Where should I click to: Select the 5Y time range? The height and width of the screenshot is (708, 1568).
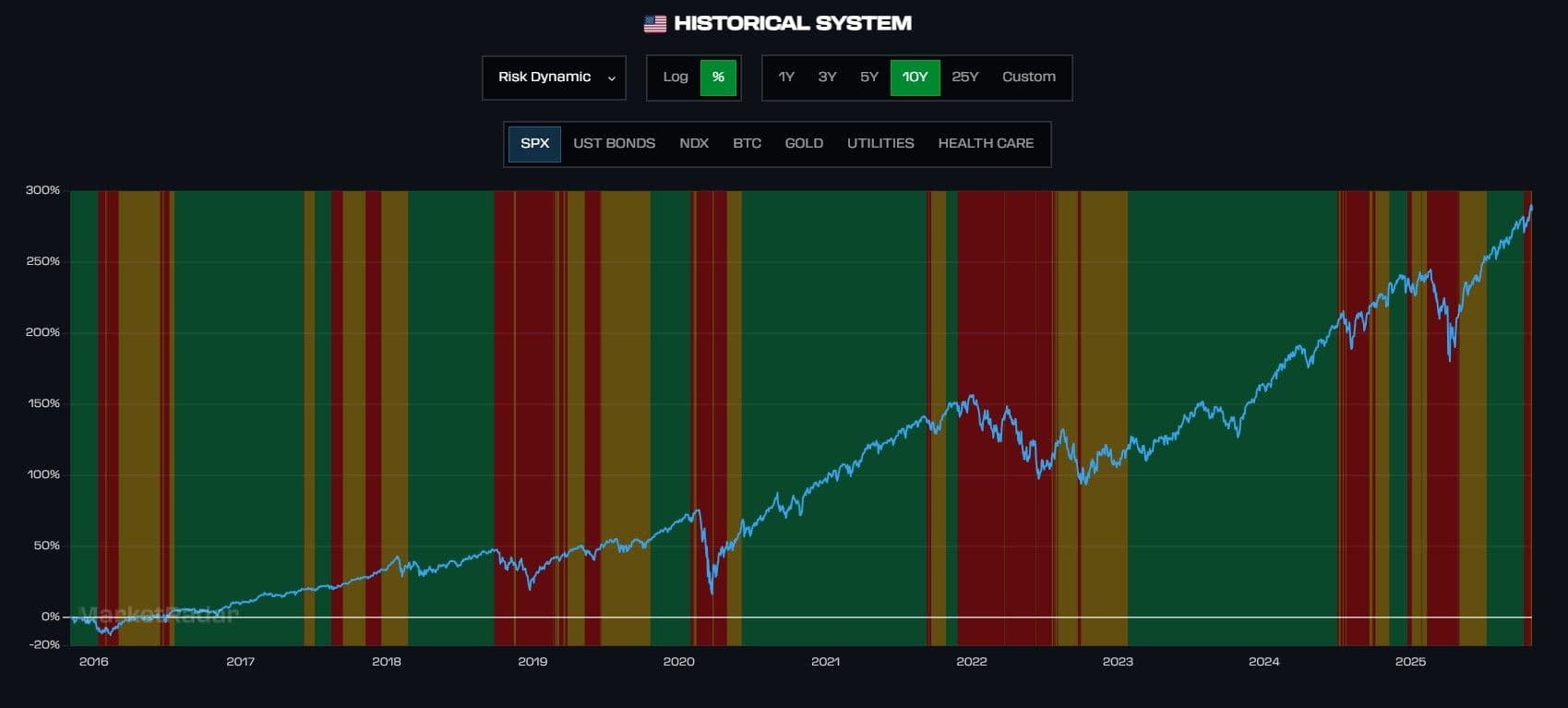868,78
